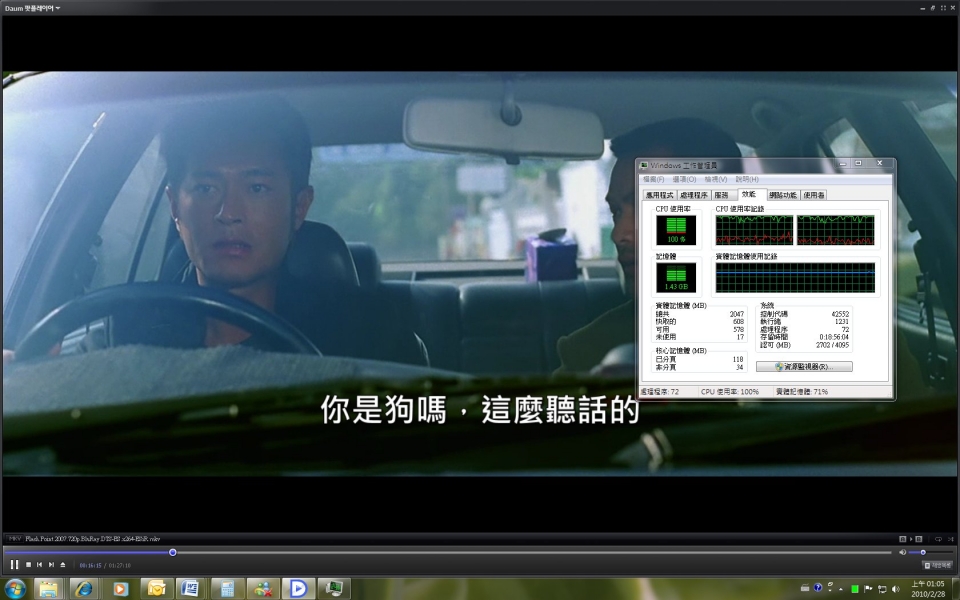Screen dimensions: 960x600
Task: Switch to 網路功能 tab in Task Manager
Action: [x=783, y=195]
